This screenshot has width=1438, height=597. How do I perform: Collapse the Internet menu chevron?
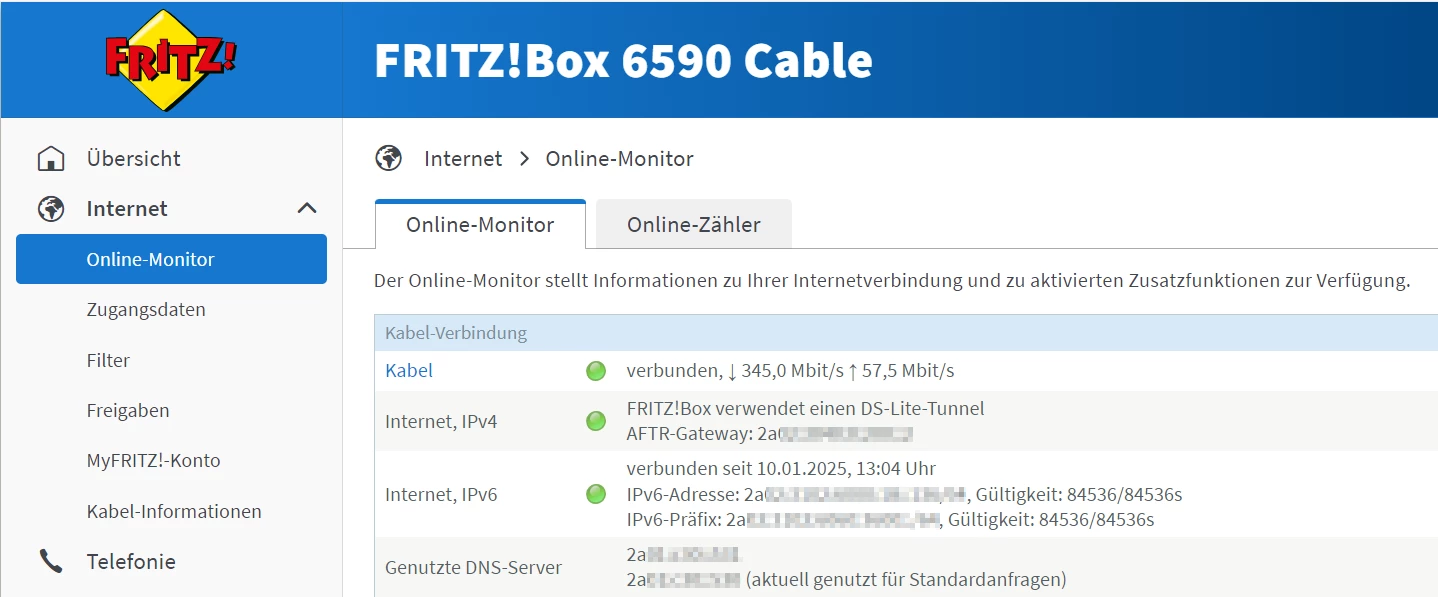(x=307, y=208)
